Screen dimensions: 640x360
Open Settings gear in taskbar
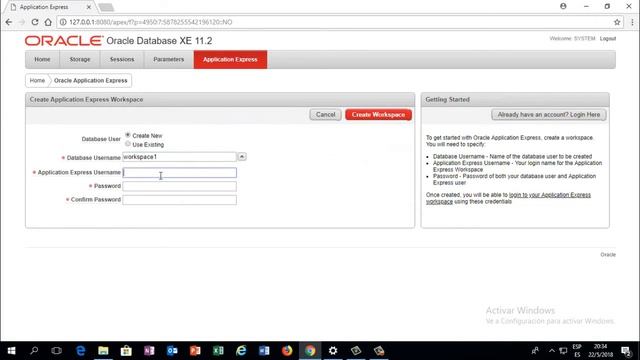pos(333,351)
